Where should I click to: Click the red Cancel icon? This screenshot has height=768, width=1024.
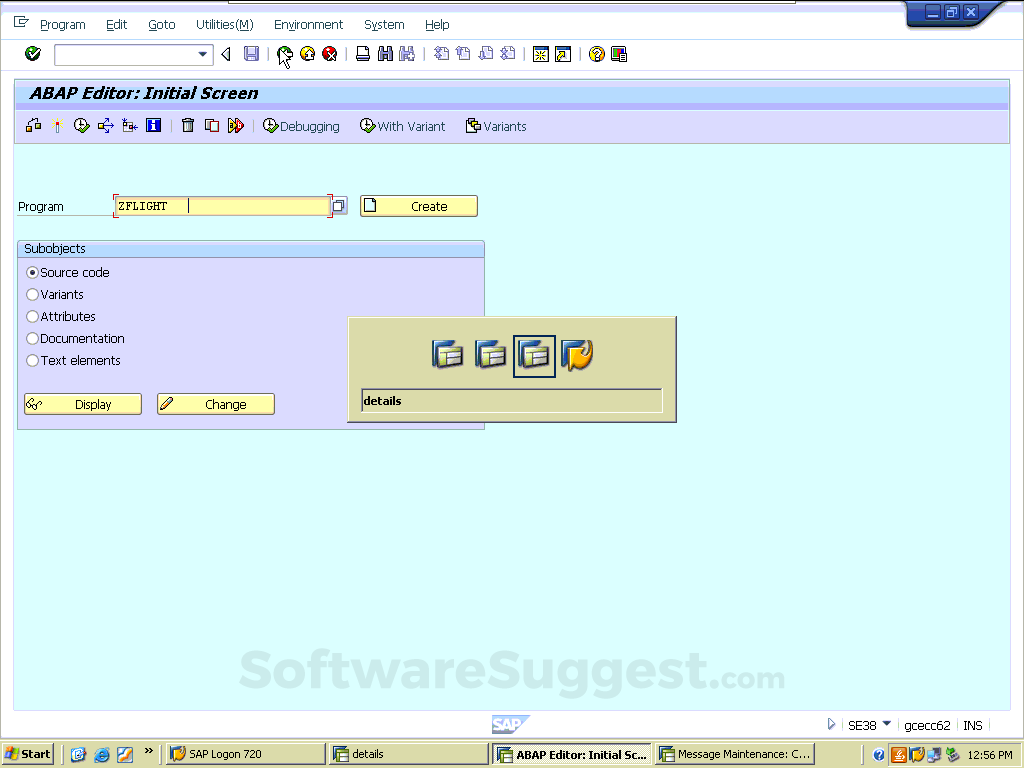(x=330, y=54)
